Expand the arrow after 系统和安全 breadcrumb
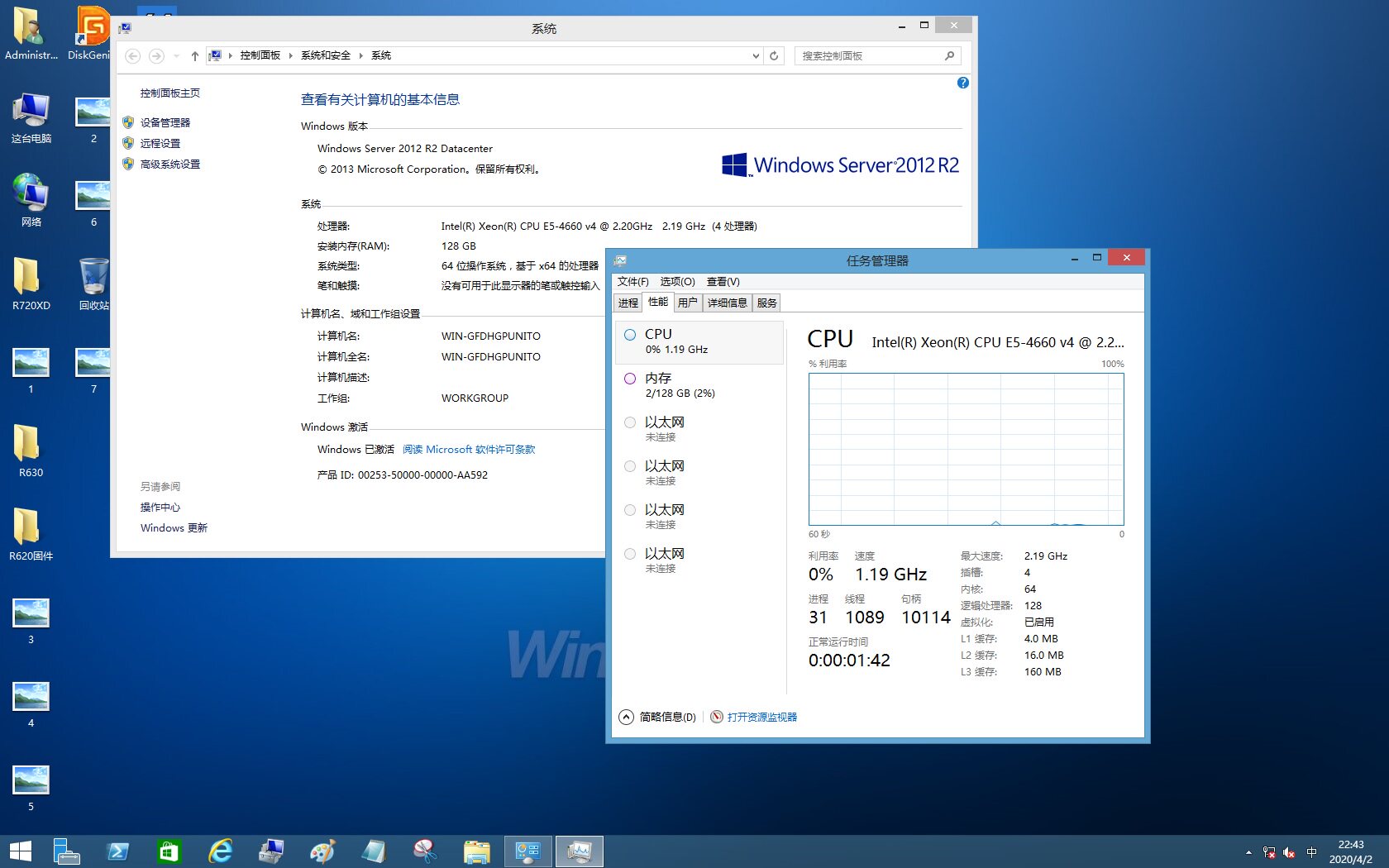 coord(361,55)
